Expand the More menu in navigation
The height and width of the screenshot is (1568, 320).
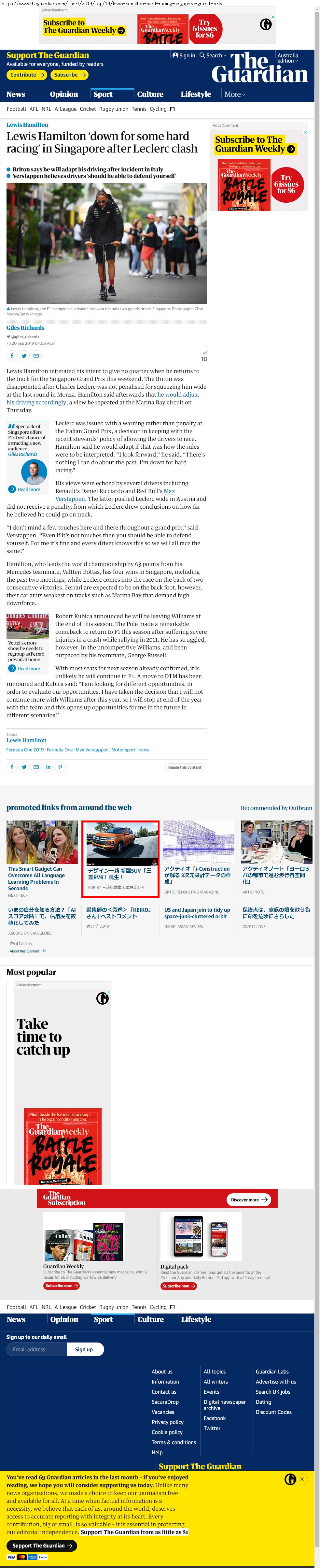(x=235, y=94)
